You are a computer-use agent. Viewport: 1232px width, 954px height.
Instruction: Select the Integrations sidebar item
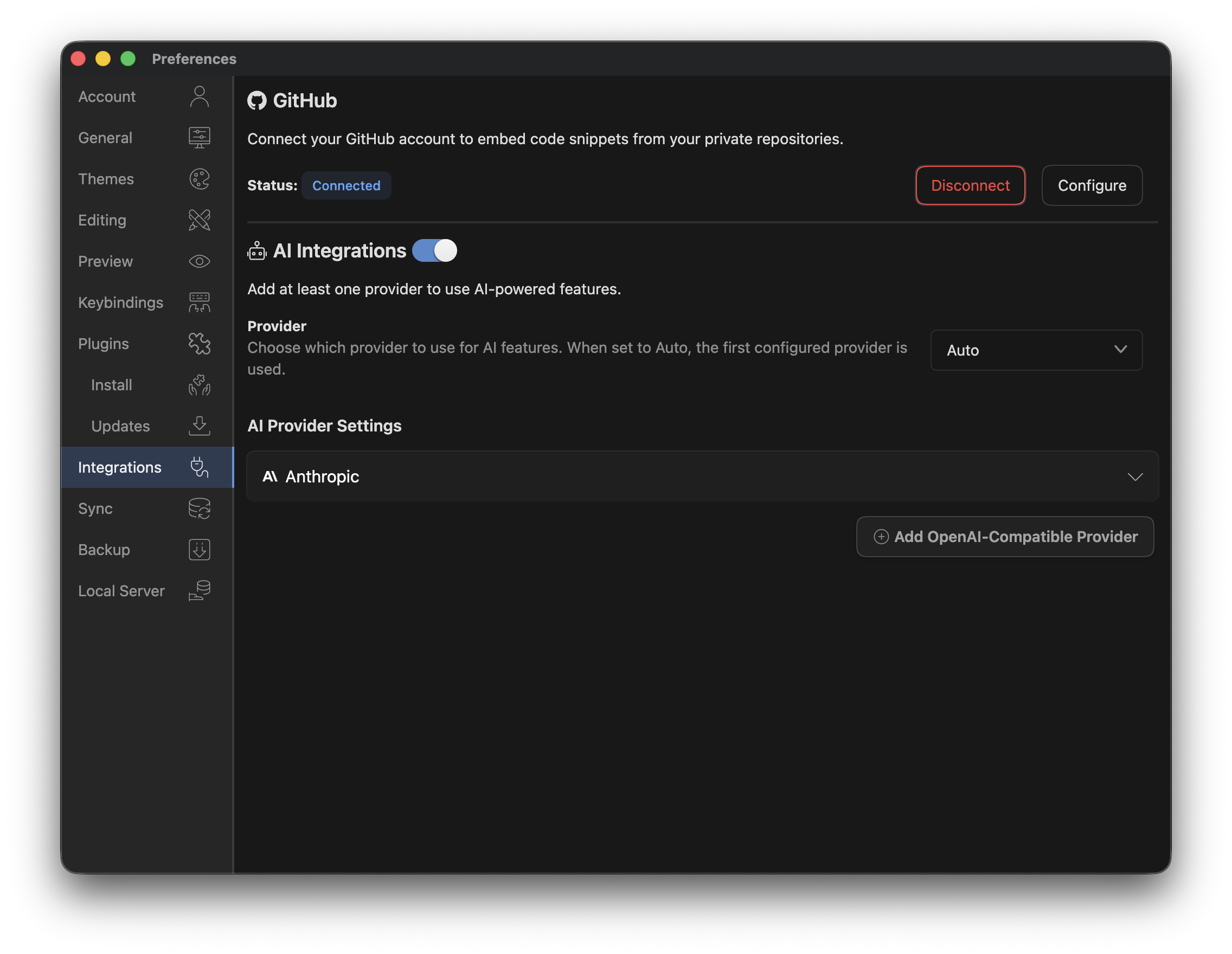click(146, 467)
